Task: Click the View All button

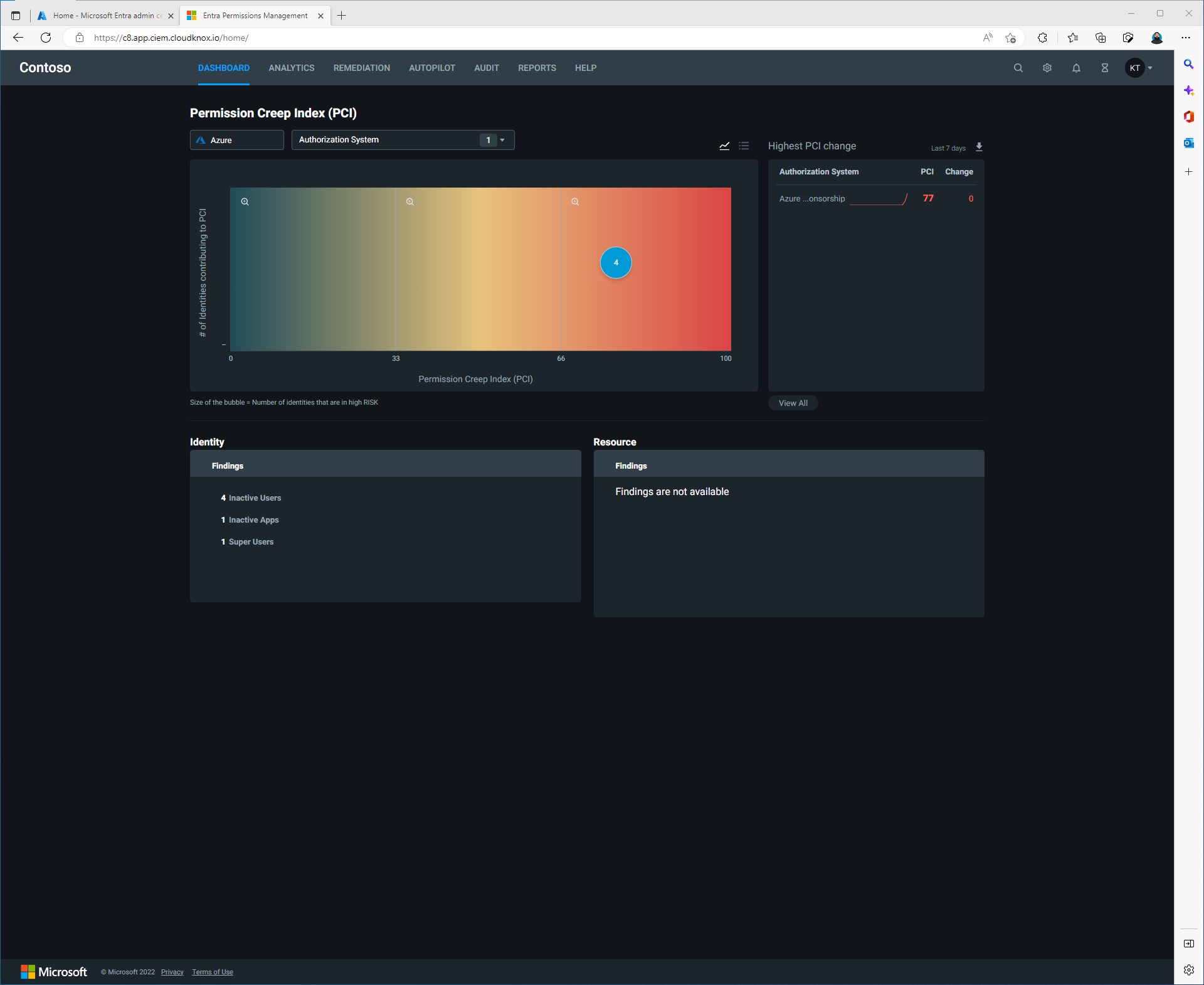Action: click(x=793, y=403)
